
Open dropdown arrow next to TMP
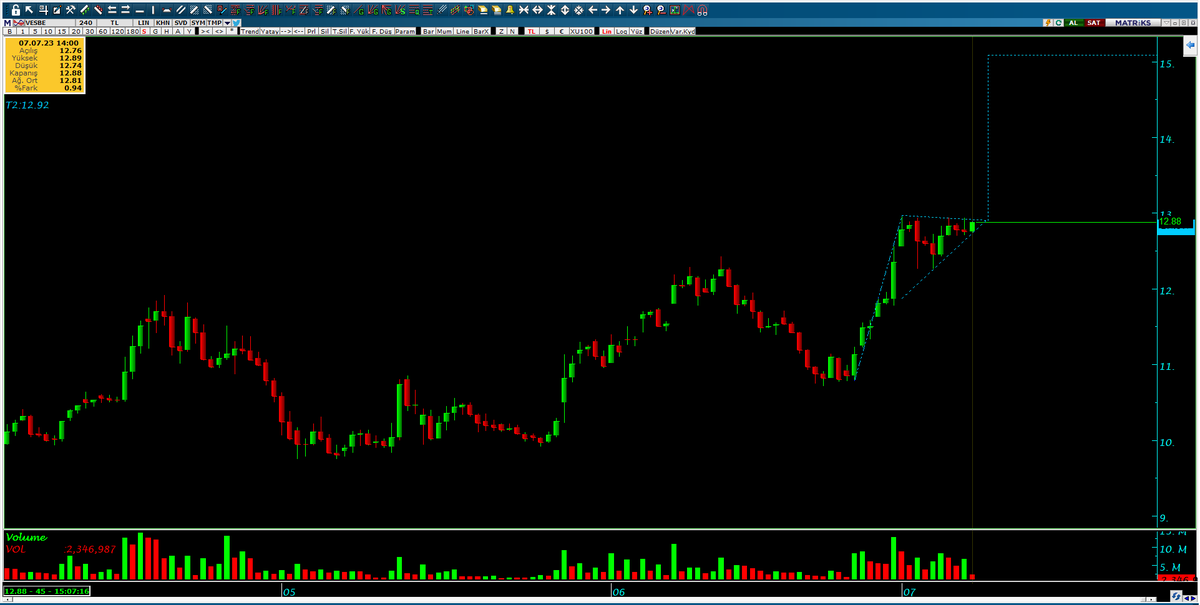227,23
